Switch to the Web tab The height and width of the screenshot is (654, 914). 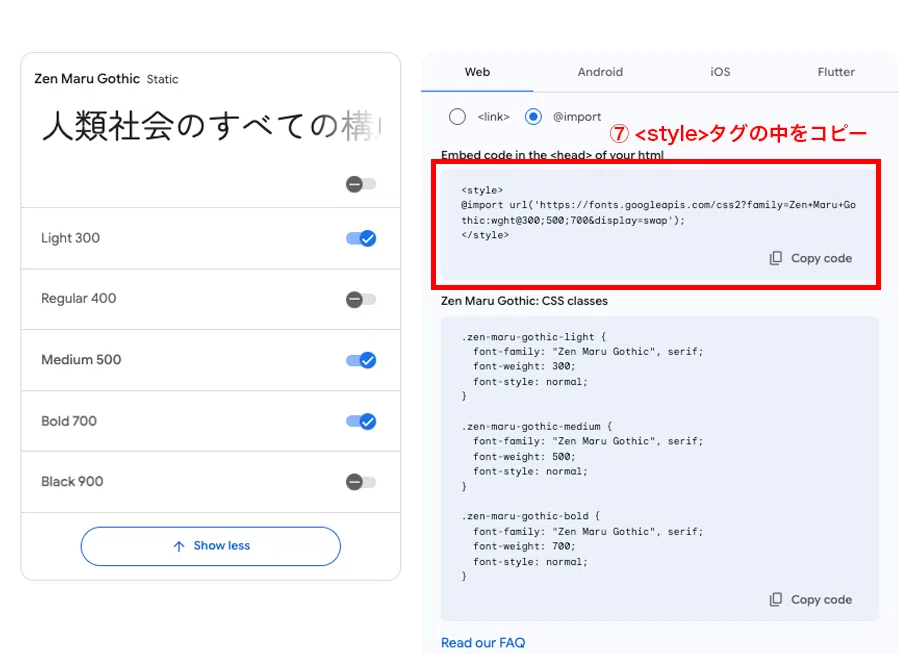point(477,72)
